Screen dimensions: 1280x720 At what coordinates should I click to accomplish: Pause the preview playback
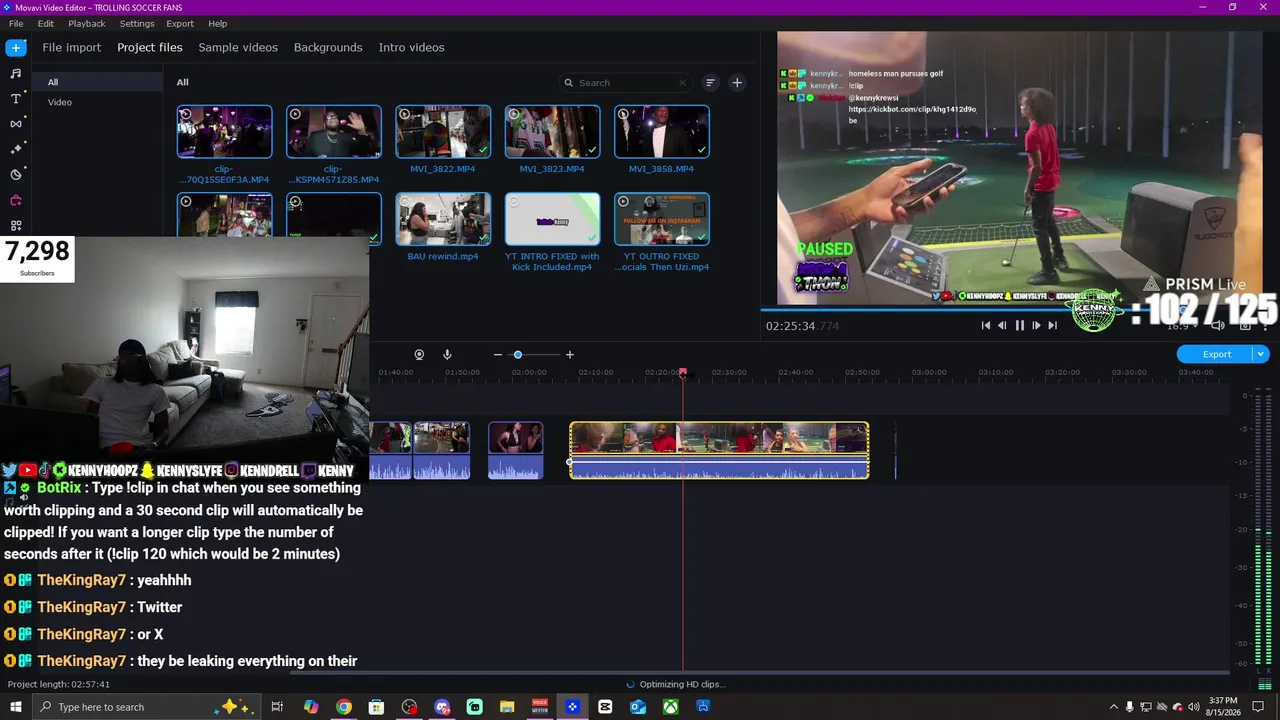pos(1019,325)
